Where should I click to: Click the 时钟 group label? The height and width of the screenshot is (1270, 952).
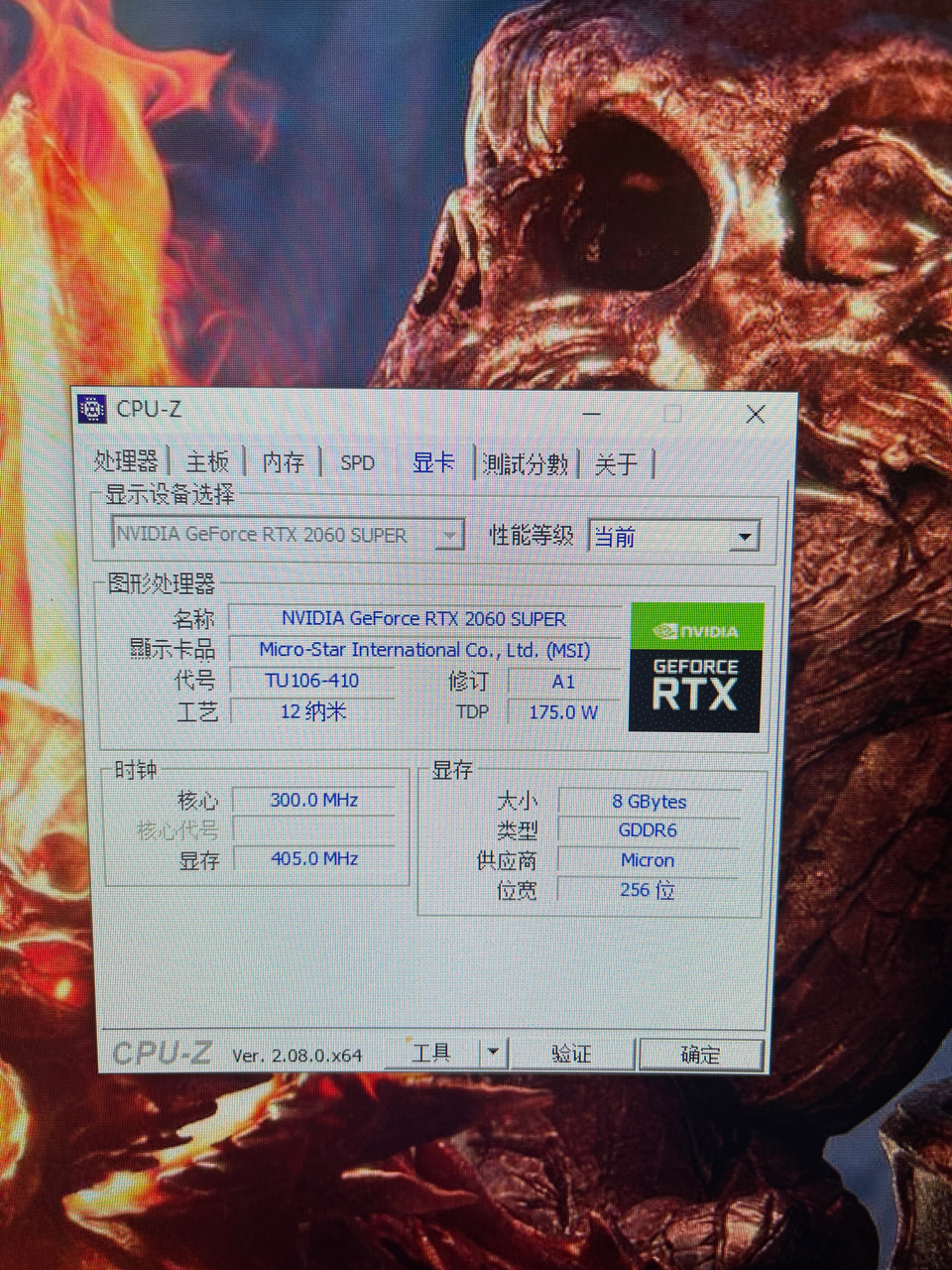[136, 769]
